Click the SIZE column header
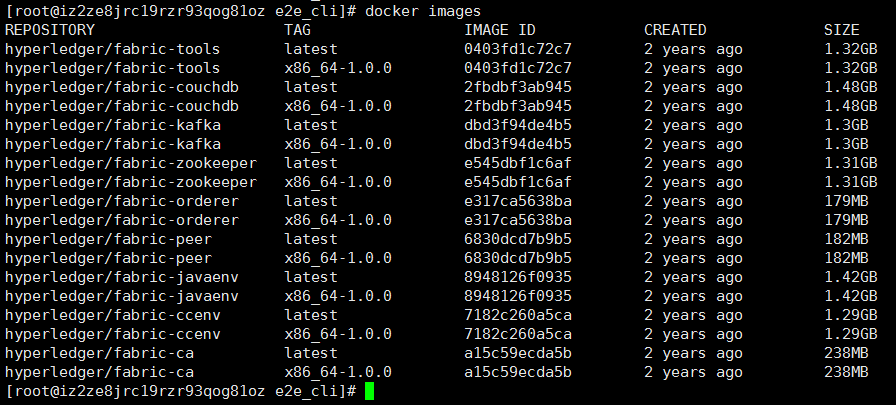This screenshot has height=405, width=896. pos(842,30)
